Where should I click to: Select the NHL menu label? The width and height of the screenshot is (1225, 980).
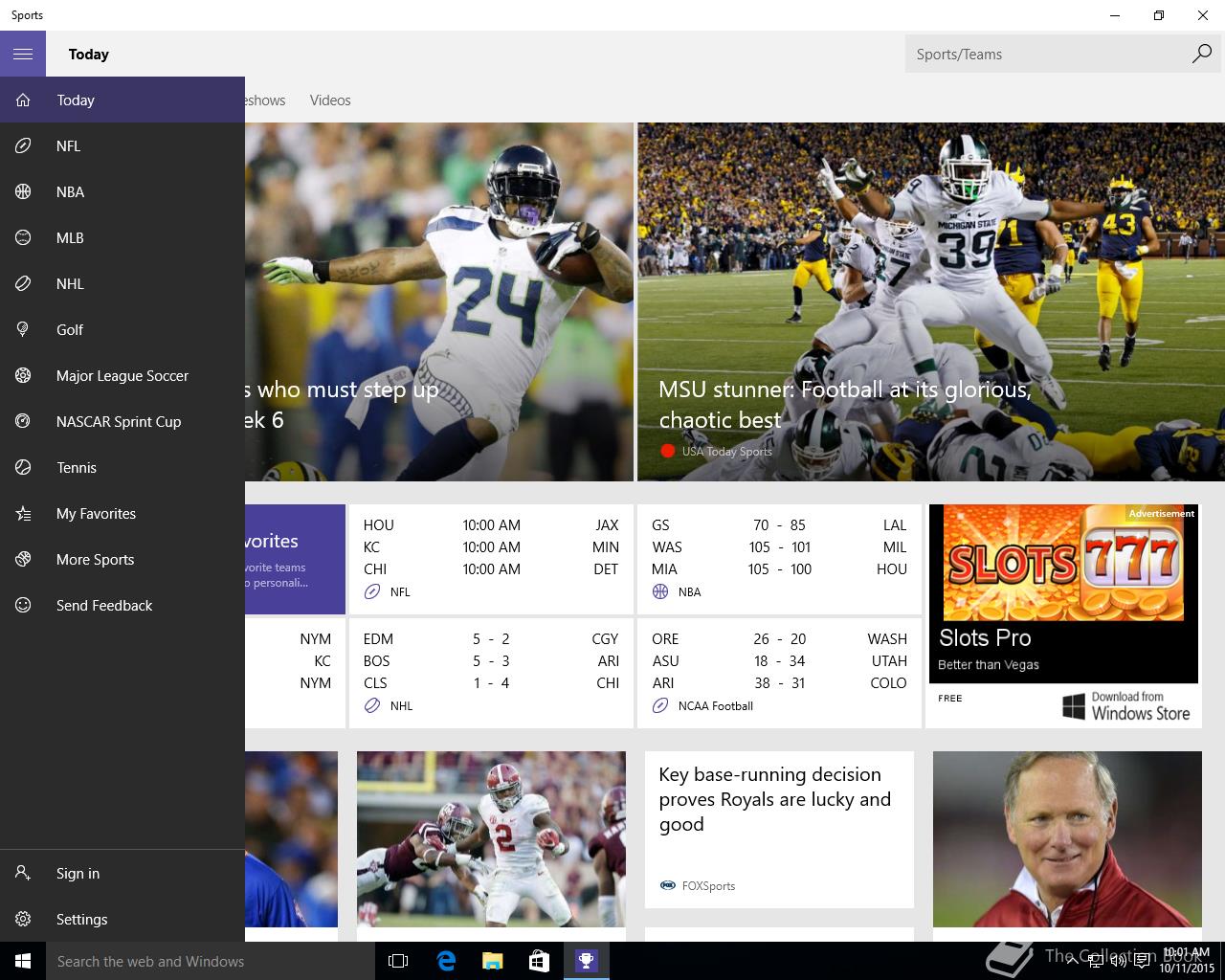click(x=70, y=284)
